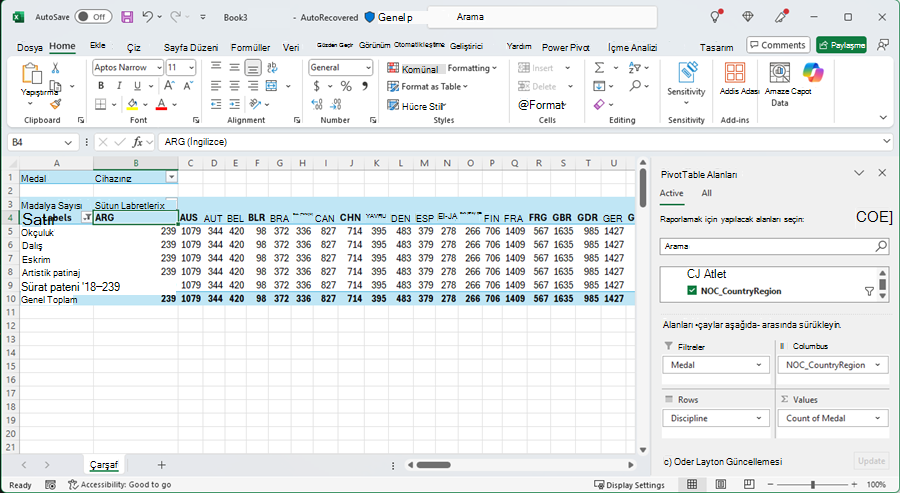Adjust the zoom slider in status bar
This screenshot has width=900, height=493.
(x=813, y=485)
